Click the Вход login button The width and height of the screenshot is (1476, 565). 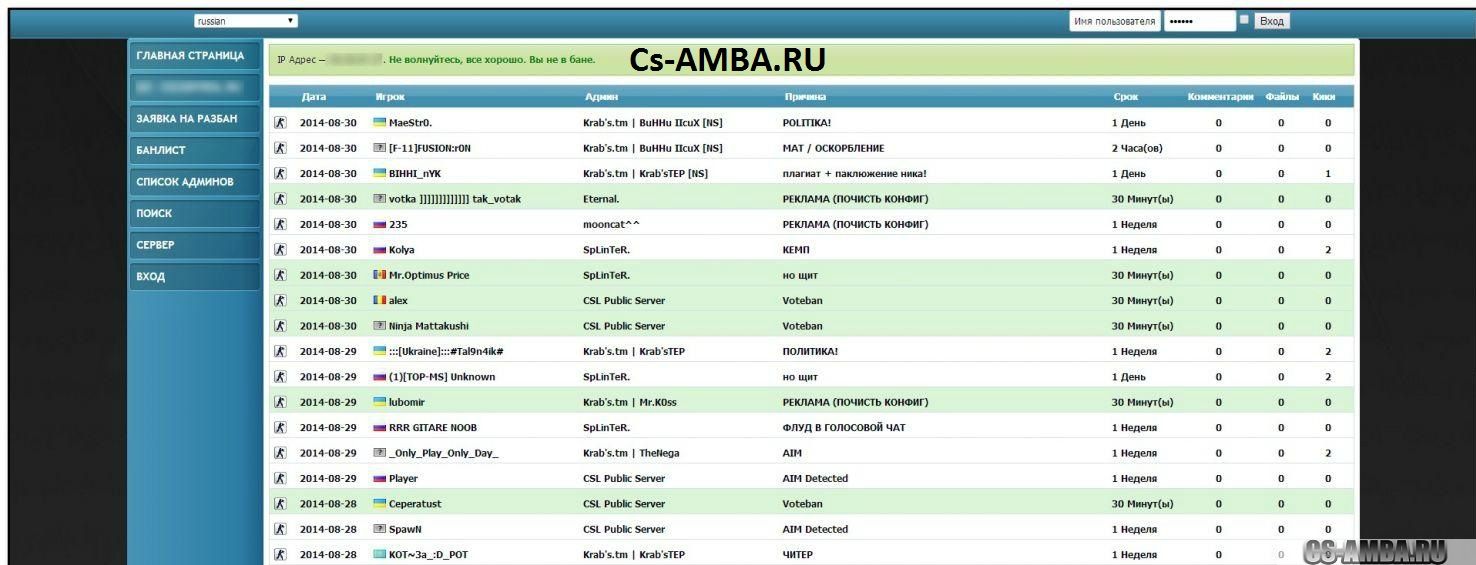pyautogui.click(x=1272, y=21)
